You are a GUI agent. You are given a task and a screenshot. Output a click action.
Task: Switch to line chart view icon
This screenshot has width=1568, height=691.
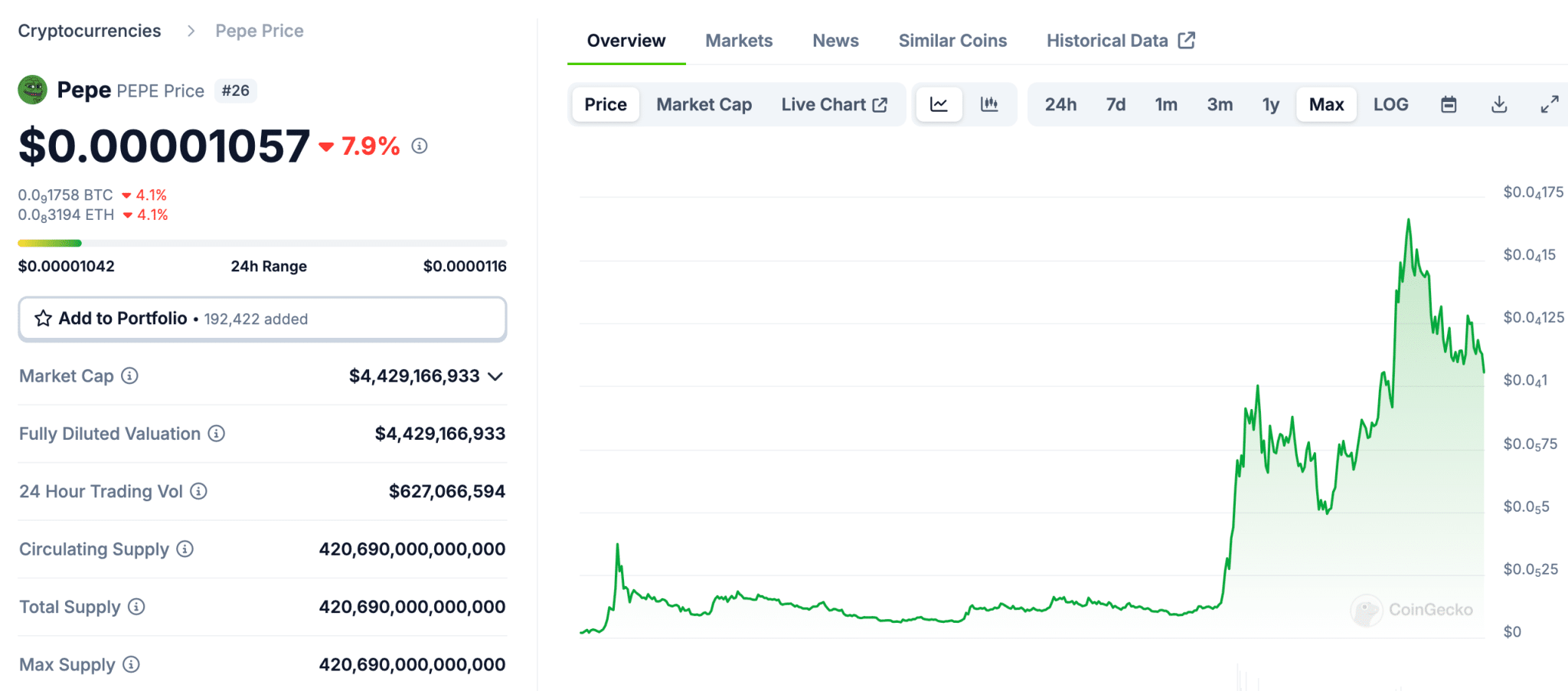click(x=939, y=104)
